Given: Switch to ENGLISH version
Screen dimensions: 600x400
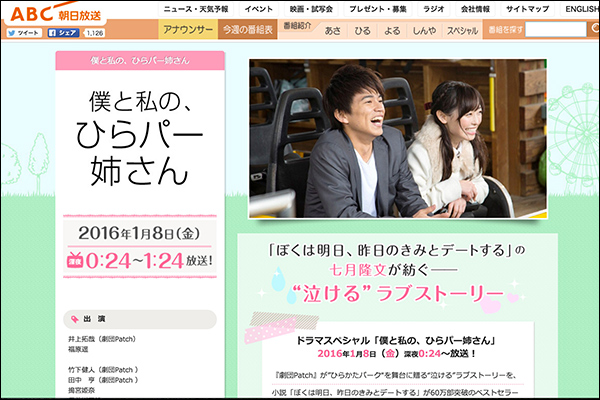Looking at the screenshot, I should 582,9.
